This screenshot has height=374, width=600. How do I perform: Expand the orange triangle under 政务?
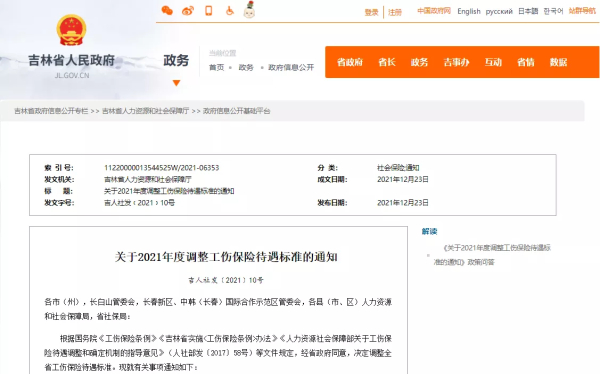point(176,83)
